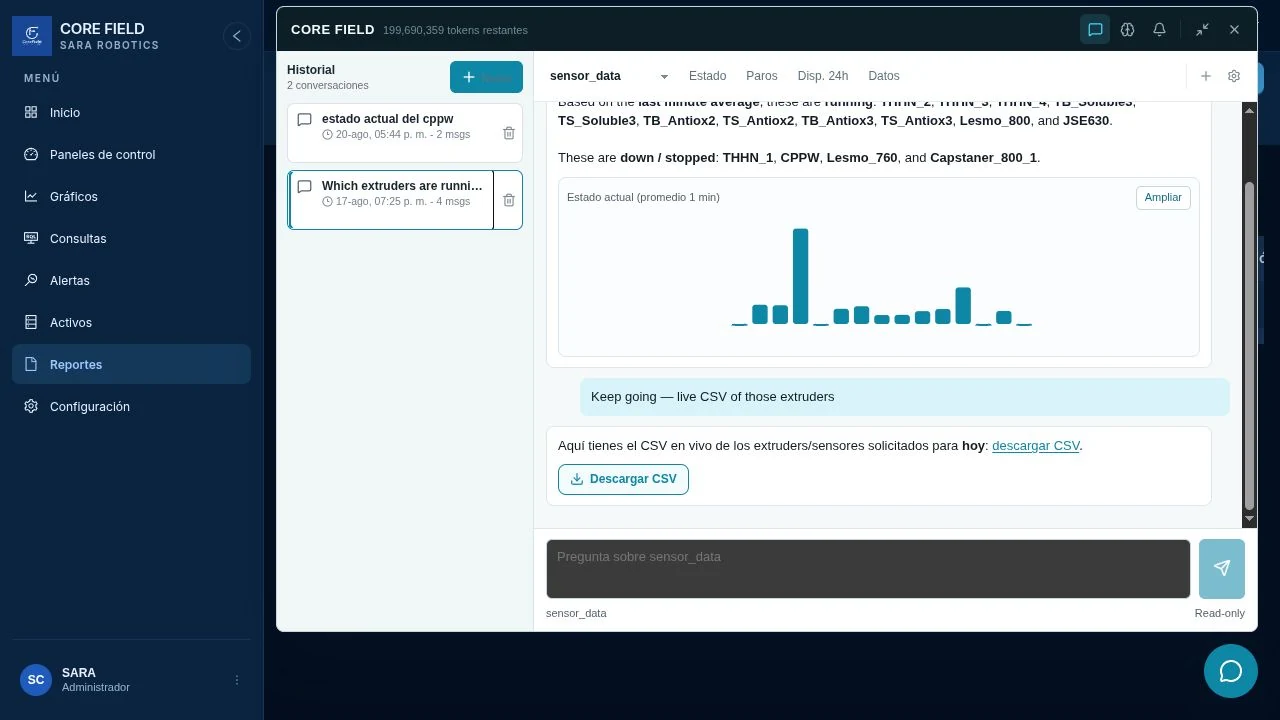Screen dimensions: 1280x720
Task: Expand the sensor_data dropdown
Action: [x=609, y=76]
